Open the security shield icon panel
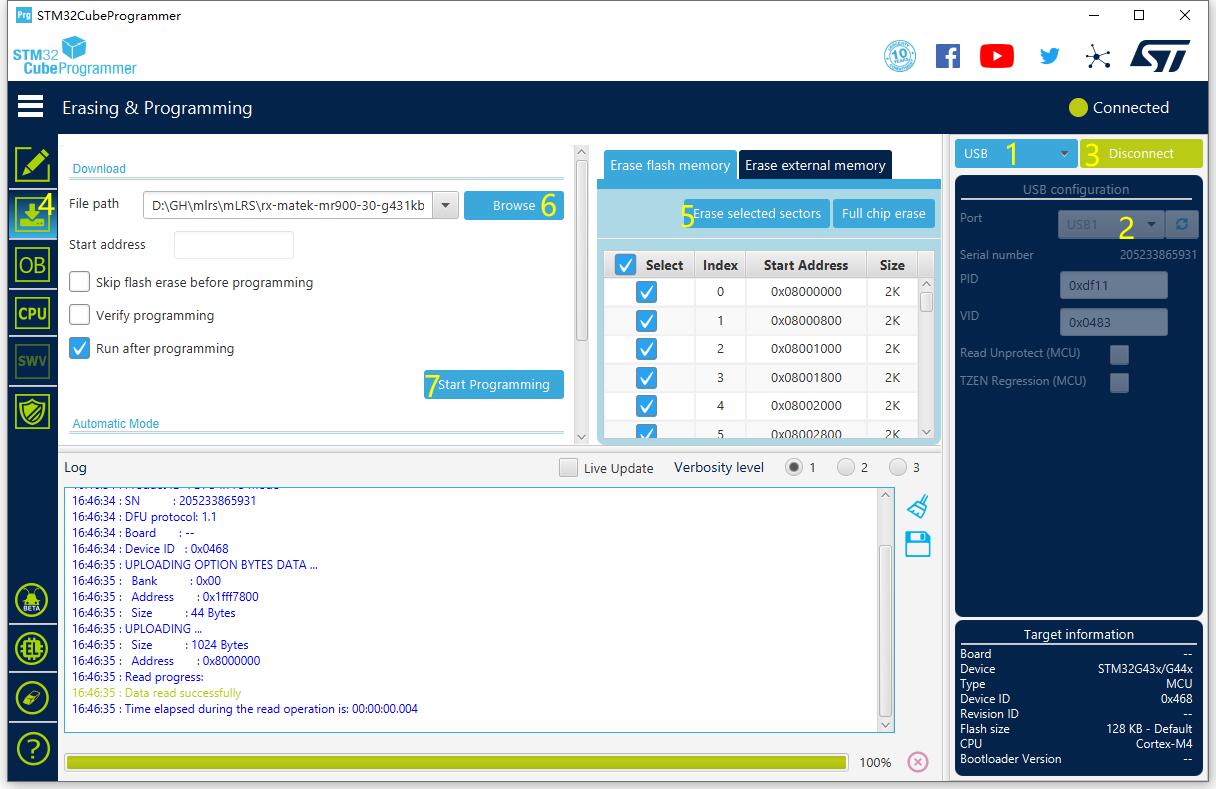The height and width of the screenshot is (789, 1216). point(32,410)
